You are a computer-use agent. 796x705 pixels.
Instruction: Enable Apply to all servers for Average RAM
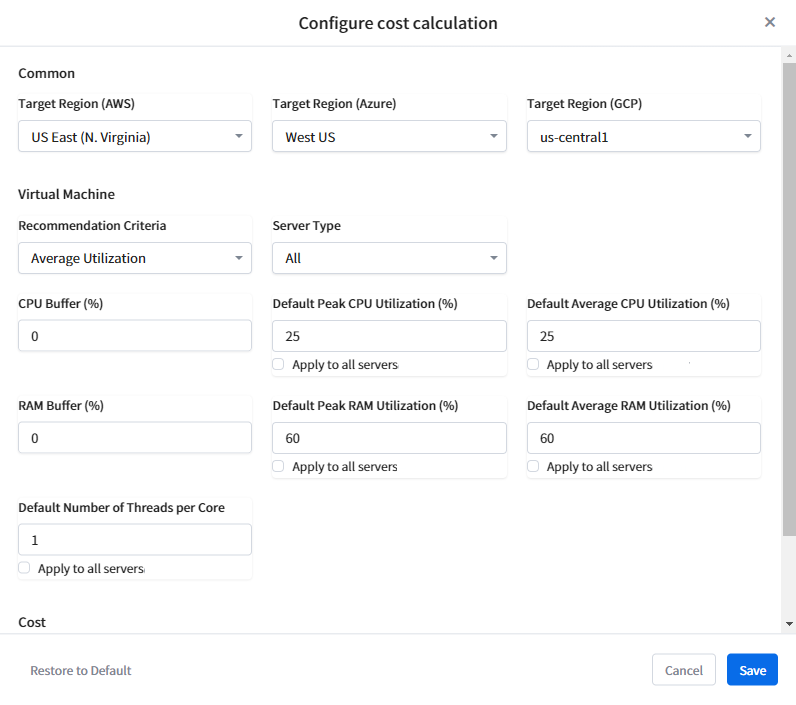tap(533, 467)
